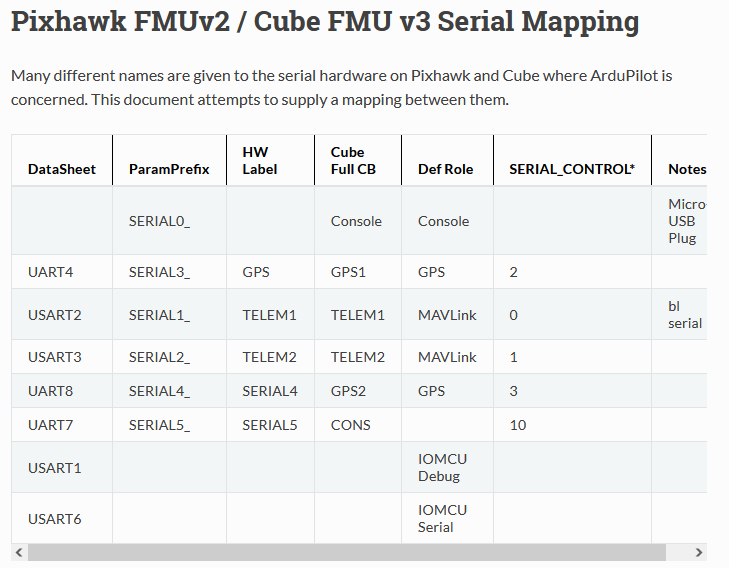The width and height of the screenshot is (729, 568).
Task: Click the UART4 datasheet cell
Action: click(x=62, y=272)
